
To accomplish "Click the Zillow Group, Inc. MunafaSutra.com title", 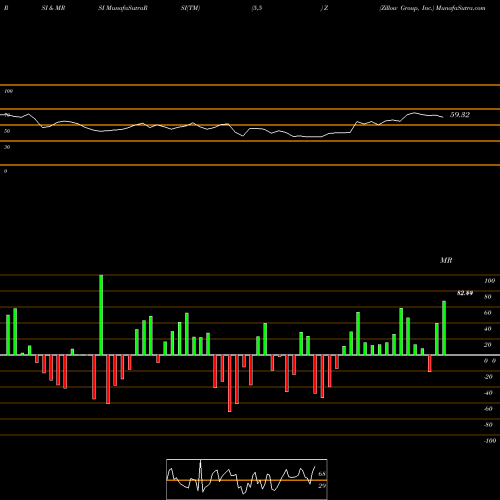I will (x=432, y=8).
